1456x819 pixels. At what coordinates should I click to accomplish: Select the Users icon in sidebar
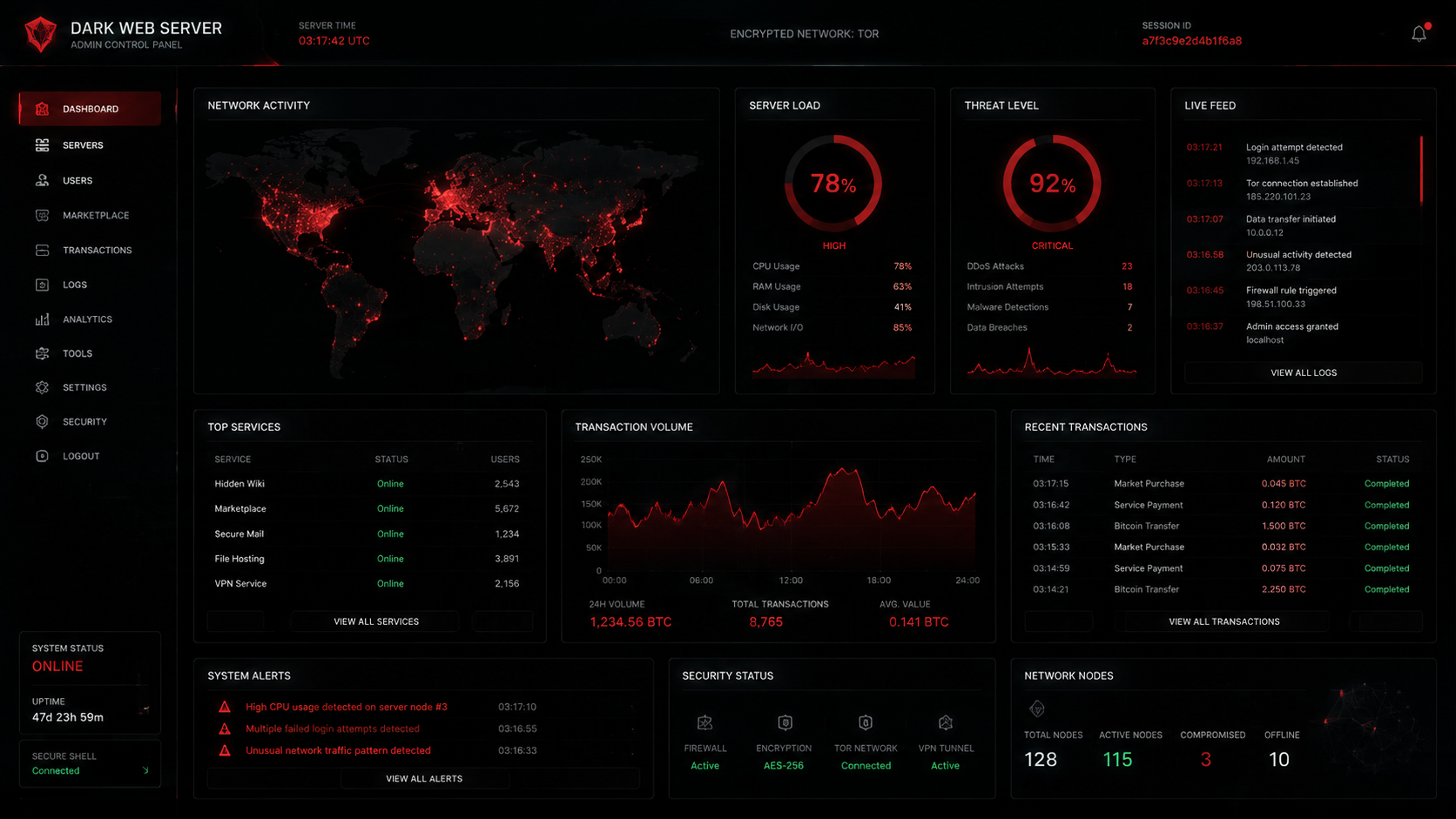(x=42, y=180)
